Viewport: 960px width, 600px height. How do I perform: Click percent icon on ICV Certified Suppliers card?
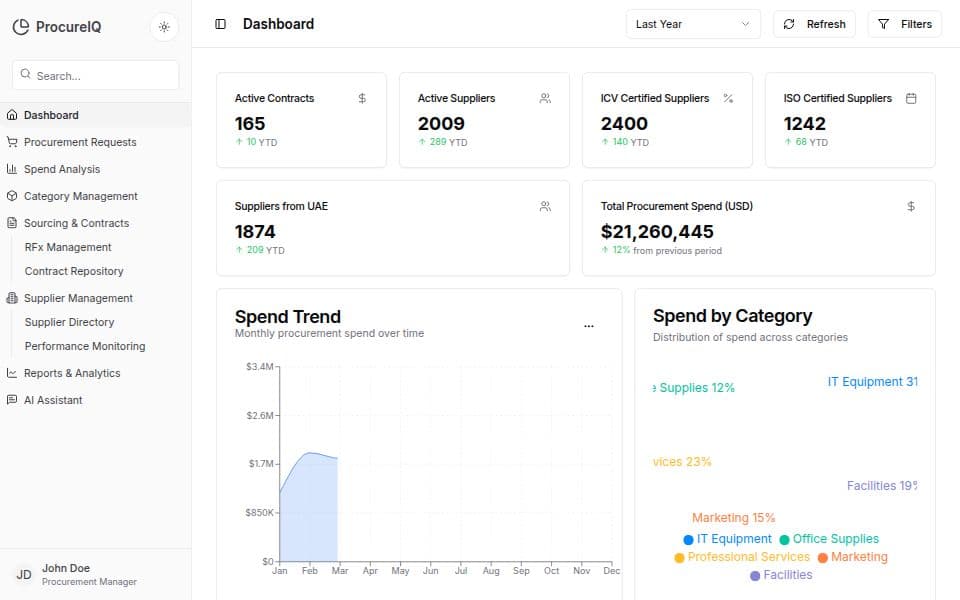tap(728, 98)
